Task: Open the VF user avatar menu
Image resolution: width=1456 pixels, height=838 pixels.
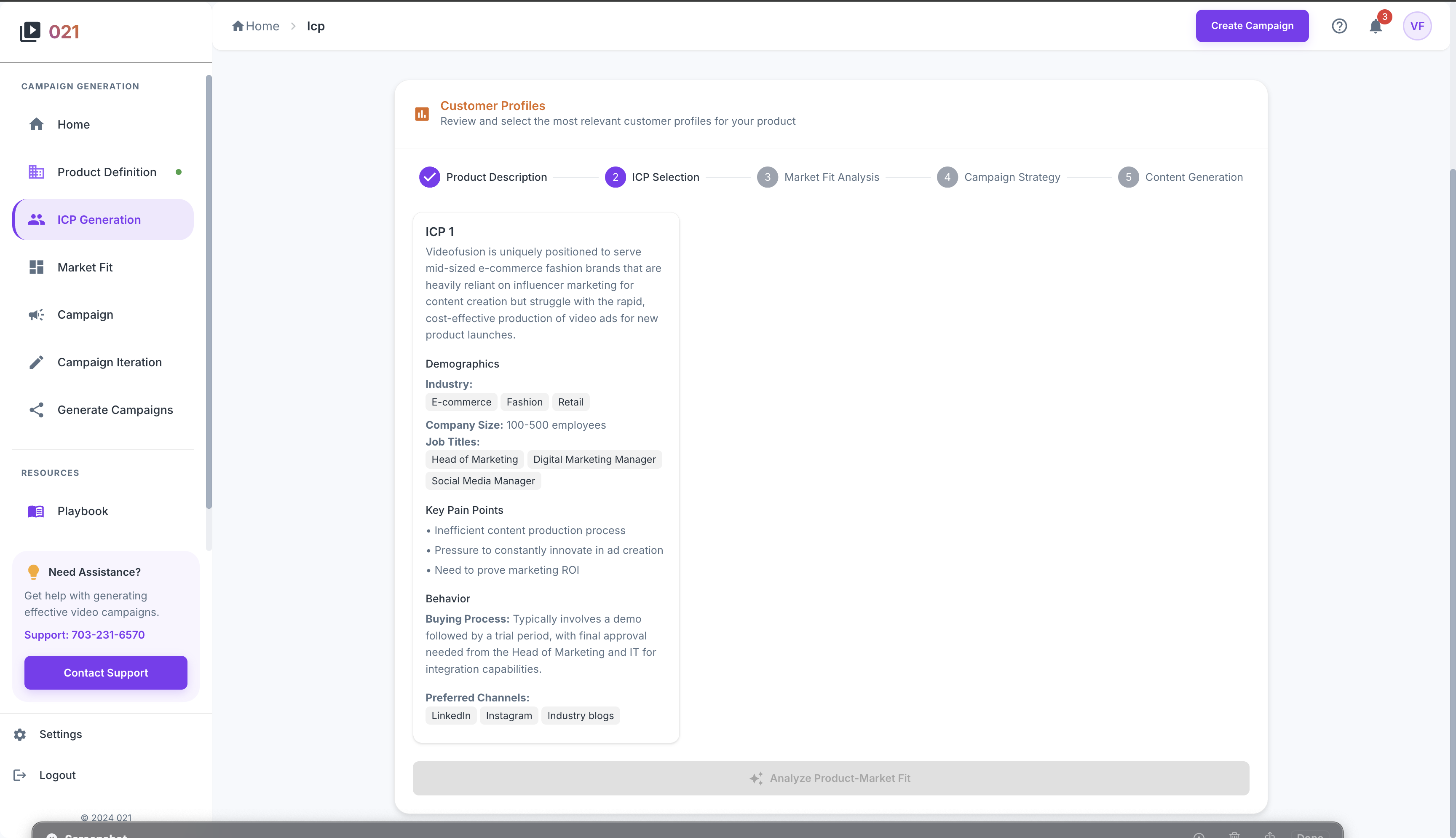Action: tap(1417, 26)
